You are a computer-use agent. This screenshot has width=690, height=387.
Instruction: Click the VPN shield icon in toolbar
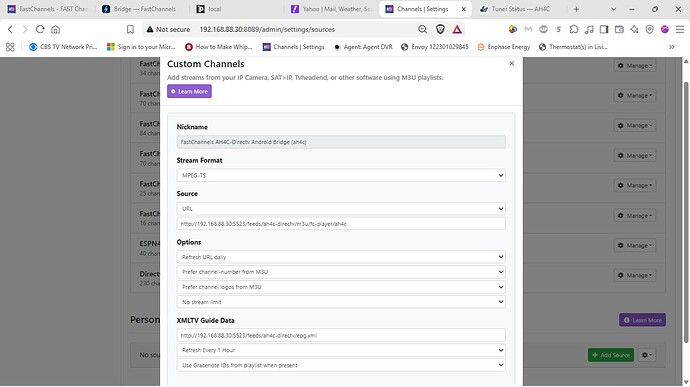[x=650, y=29]
